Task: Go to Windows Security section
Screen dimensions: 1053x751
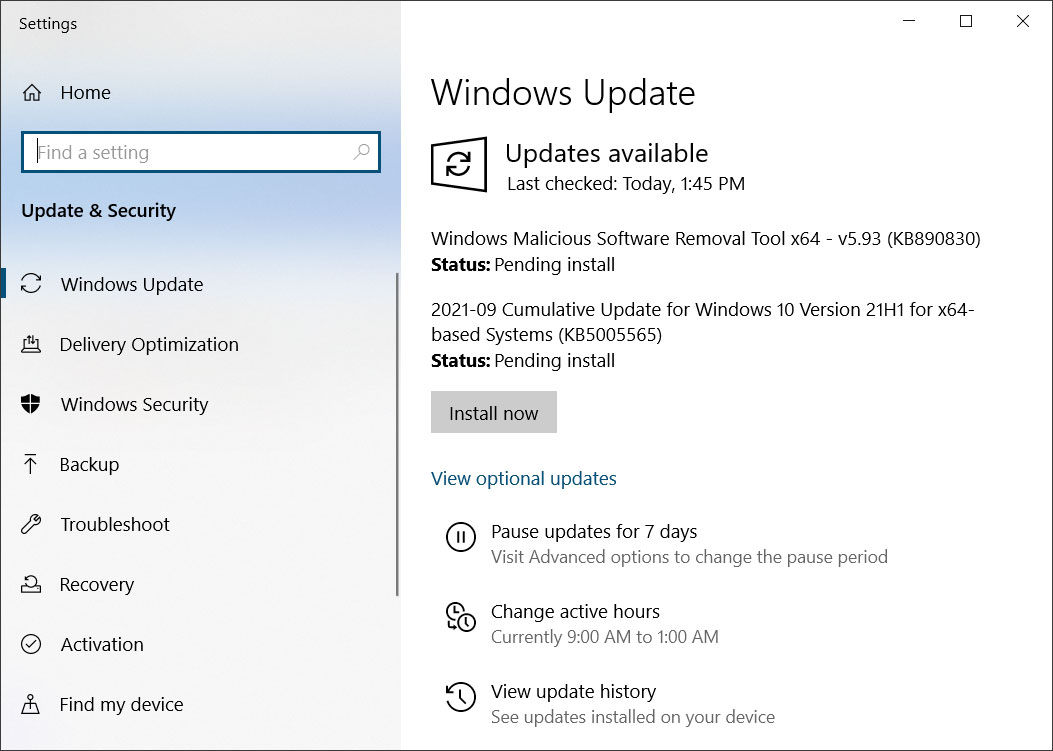Action: pyautogui.click(x=134, y=404)
